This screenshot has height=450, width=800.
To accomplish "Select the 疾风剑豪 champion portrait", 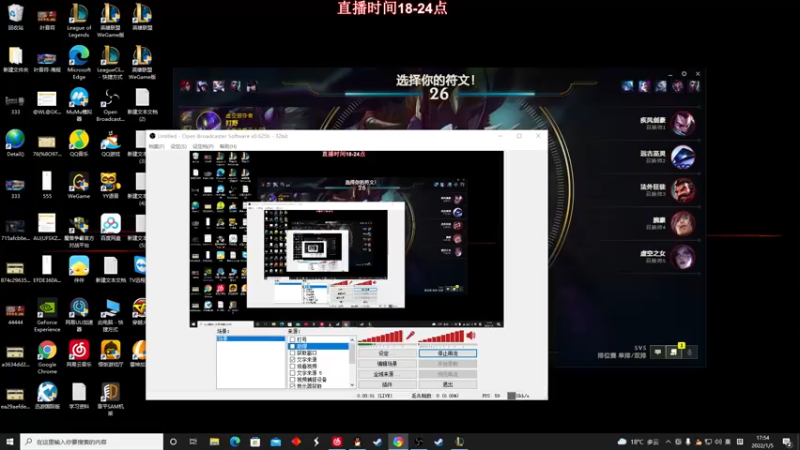I will click(683, 123).
